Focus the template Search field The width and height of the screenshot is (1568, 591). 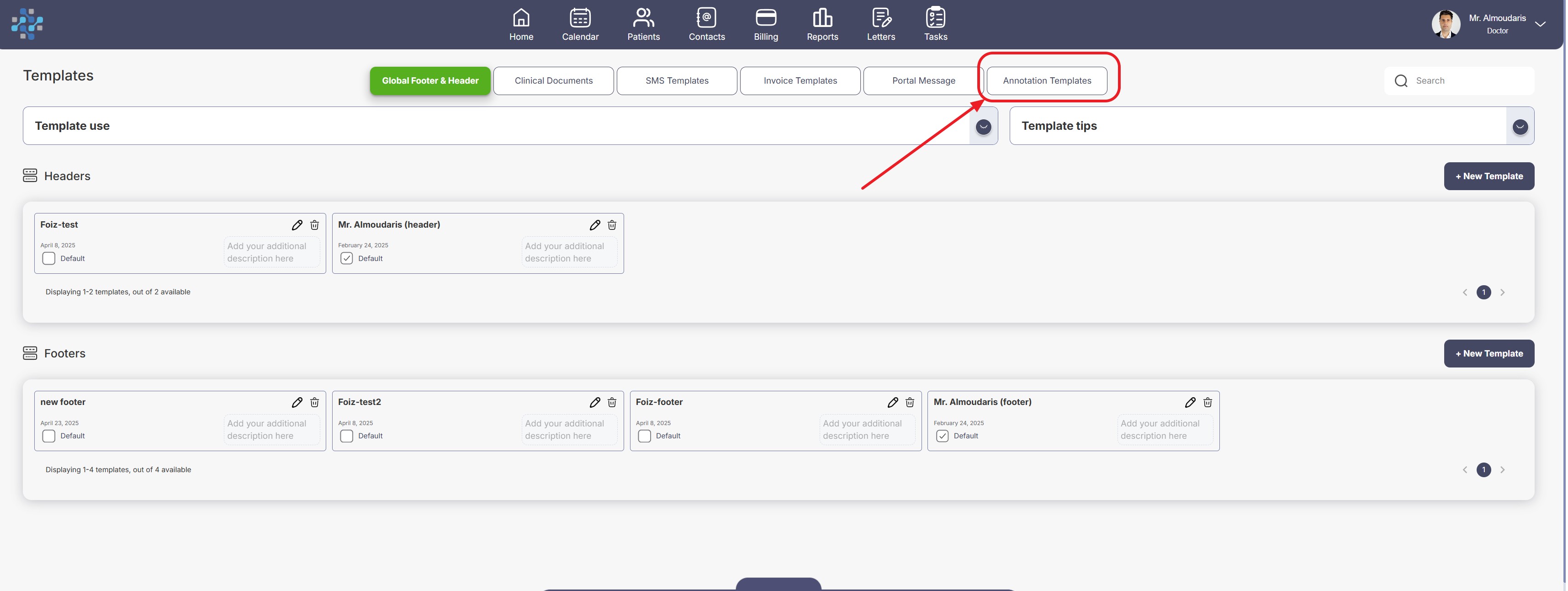point(1467,81)
